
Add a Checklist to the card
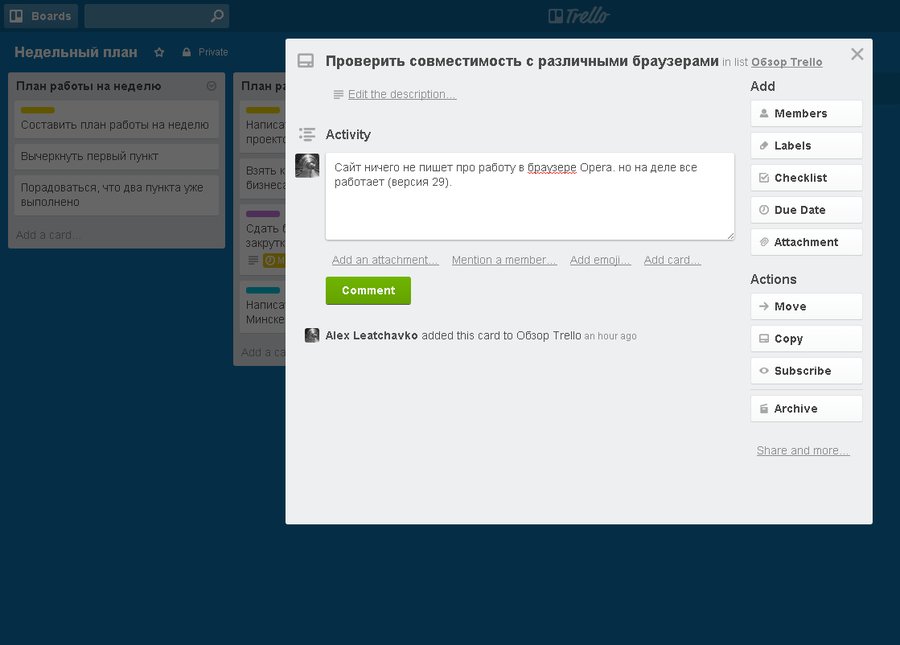pyautogui.click(x=806, y=178)
